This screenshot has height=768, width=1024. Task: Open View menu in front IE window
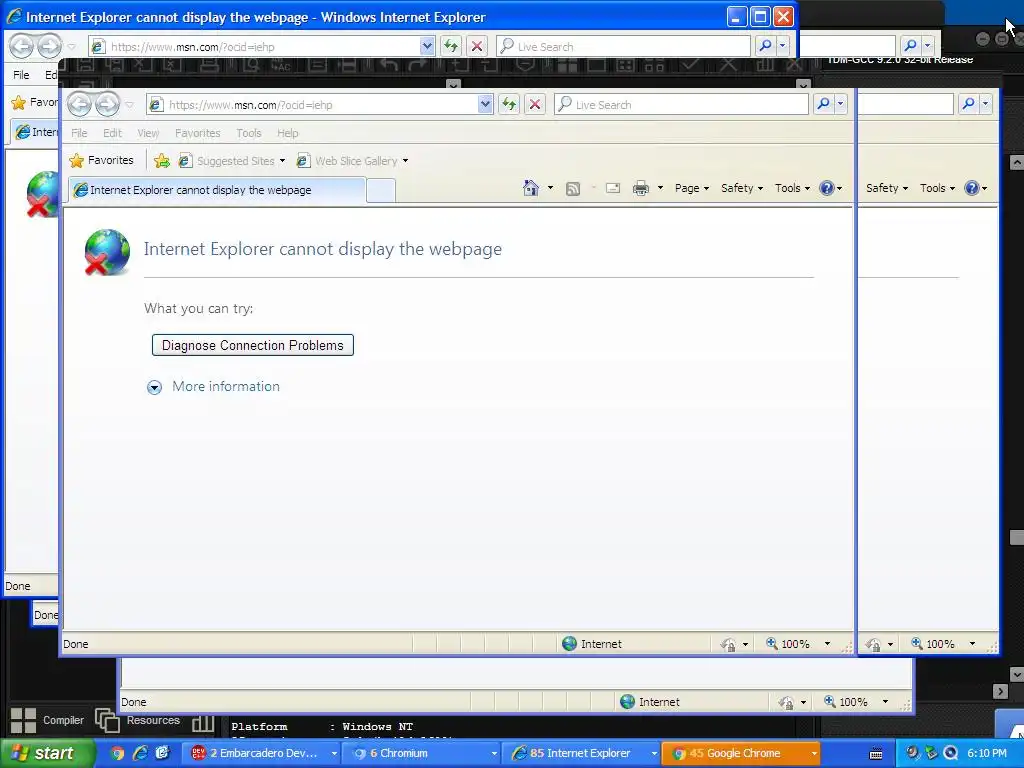(x=148, y=133)
